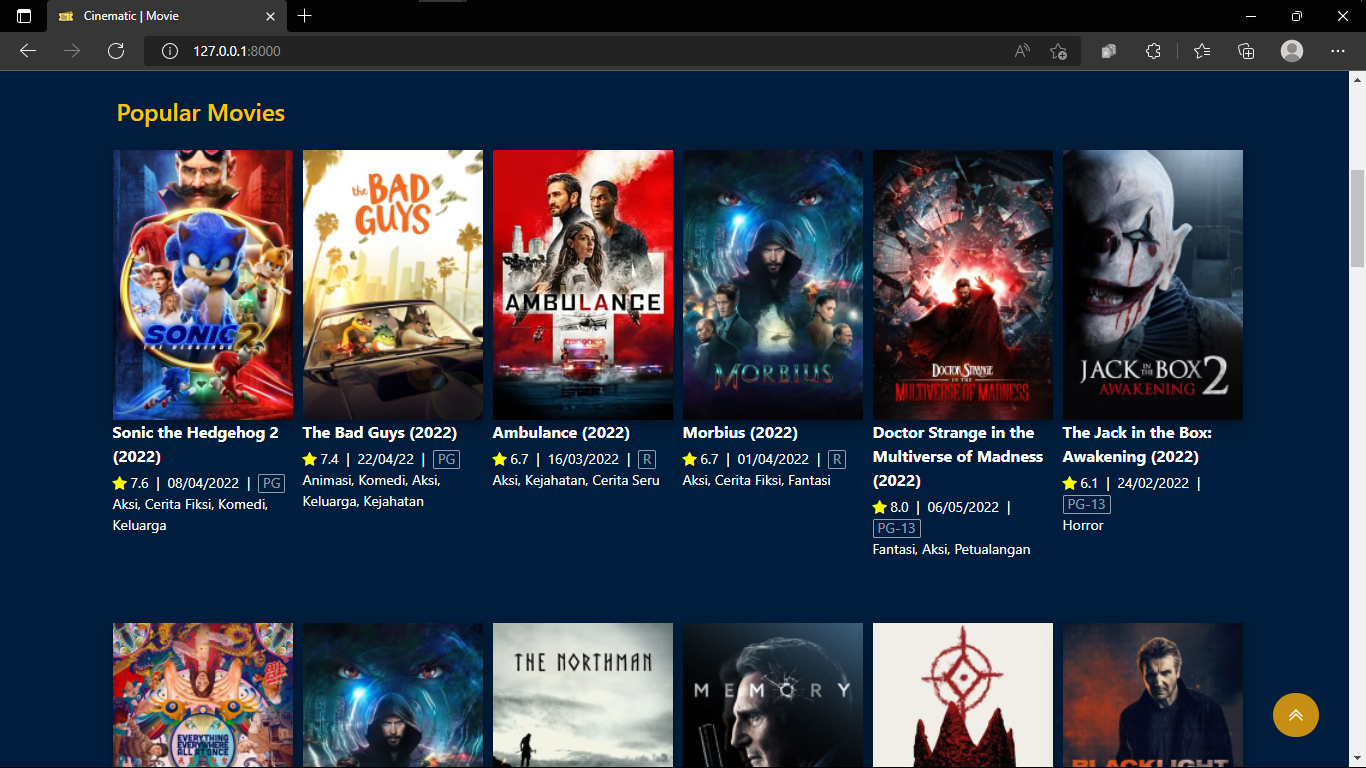Open the user profile avatar icon

pos(1292,51)
